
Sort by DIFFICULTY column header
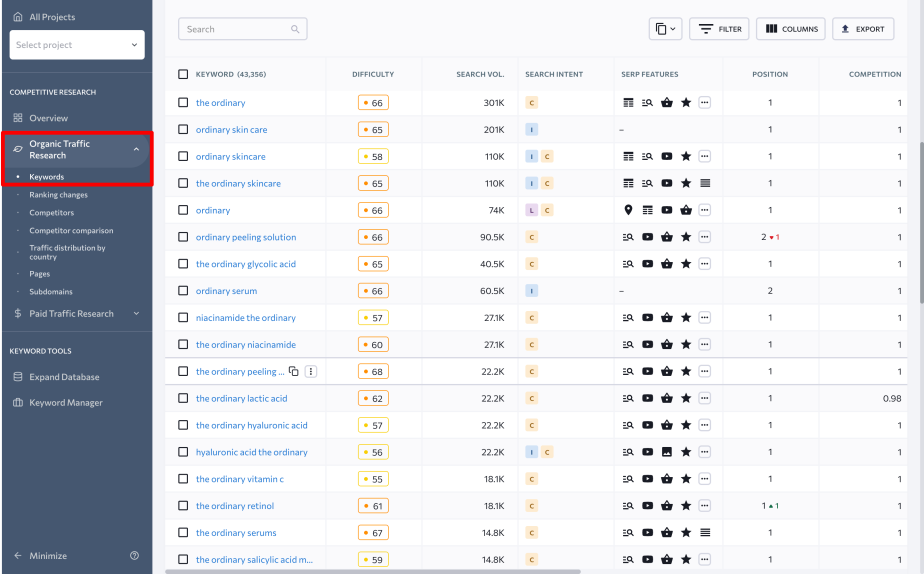click(x=373, y=74)
